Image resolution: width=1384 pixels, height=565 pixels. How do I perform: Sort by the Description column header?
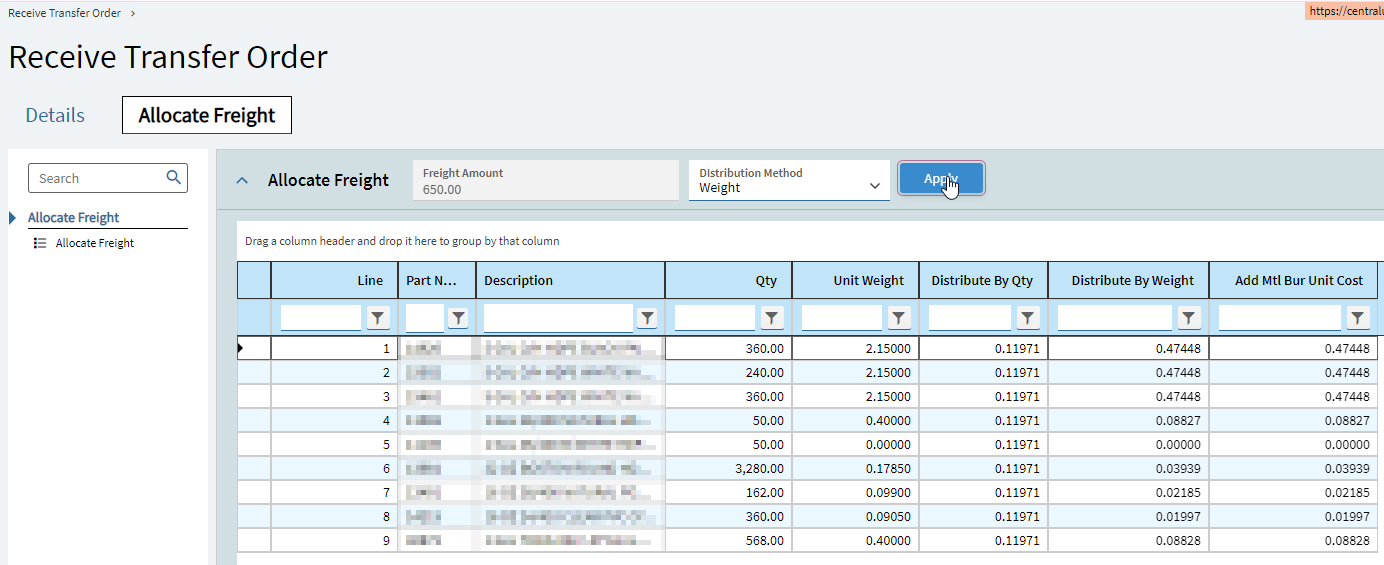(570, 280)
